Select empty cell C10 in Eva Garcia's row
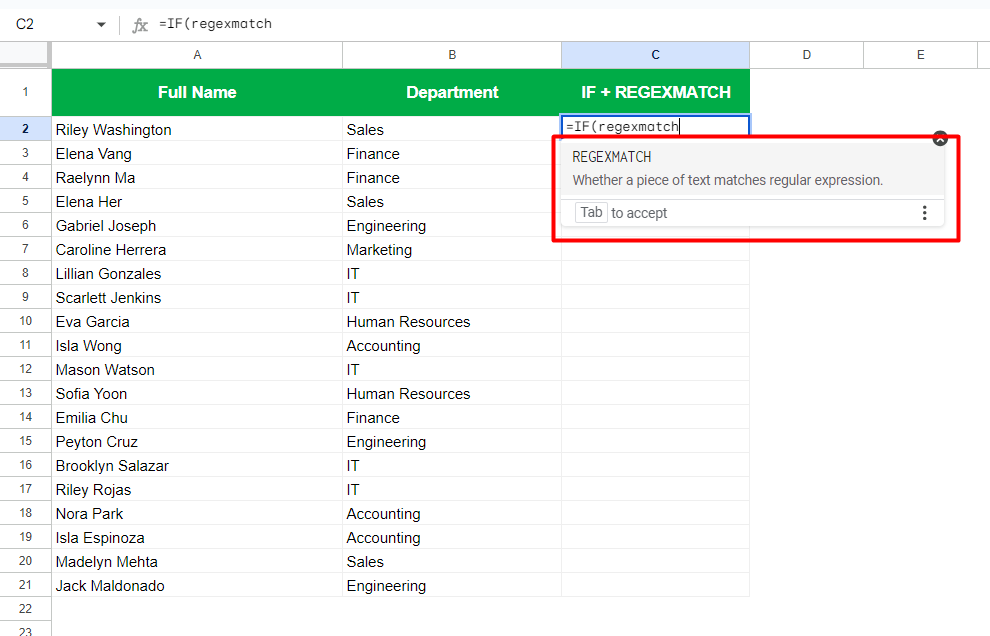The width and height of the screenshot is (990, 636). click(655, 321)
